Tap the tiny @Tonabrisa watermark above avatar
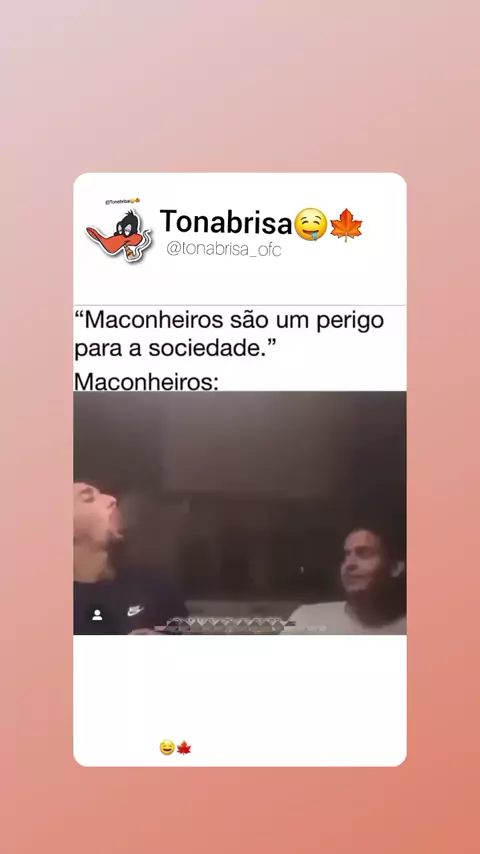This screenshot has width=480, height=854. tap(123, 202)
